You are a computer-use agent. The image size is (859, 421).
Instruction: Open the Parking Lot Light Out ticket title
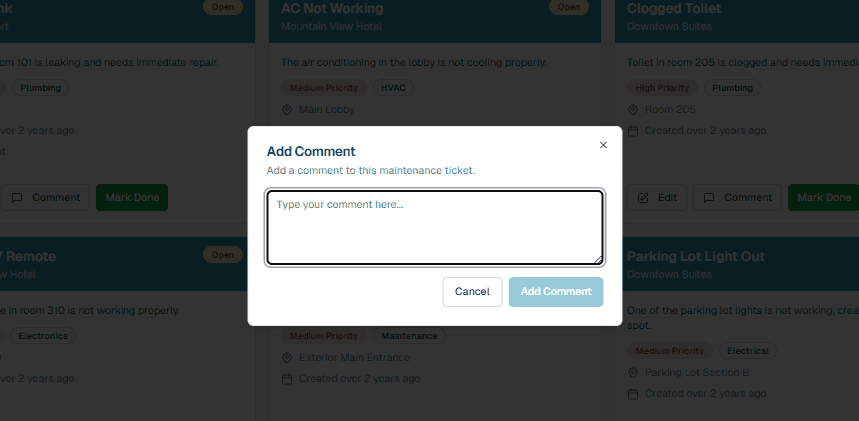[x=695, y=257]
